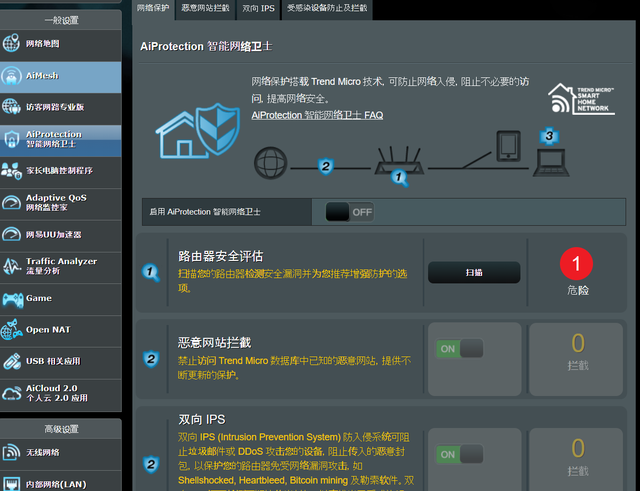Open 访客网路专业版 in the sidebar
Viewport: 640px width, 491px height.
(x=55, y=107)
